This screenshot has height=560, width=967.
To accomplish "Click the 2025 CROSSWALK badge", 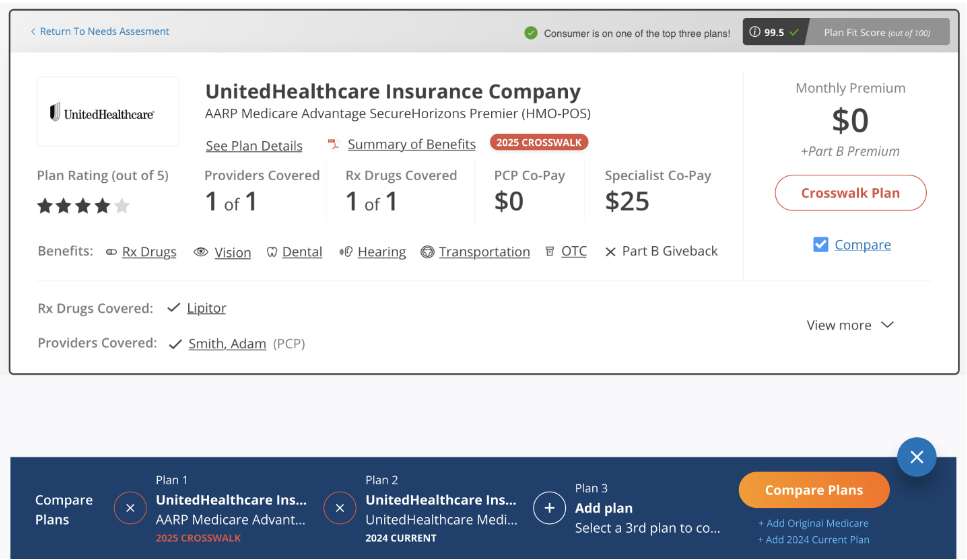I will [x=539, y=142].
